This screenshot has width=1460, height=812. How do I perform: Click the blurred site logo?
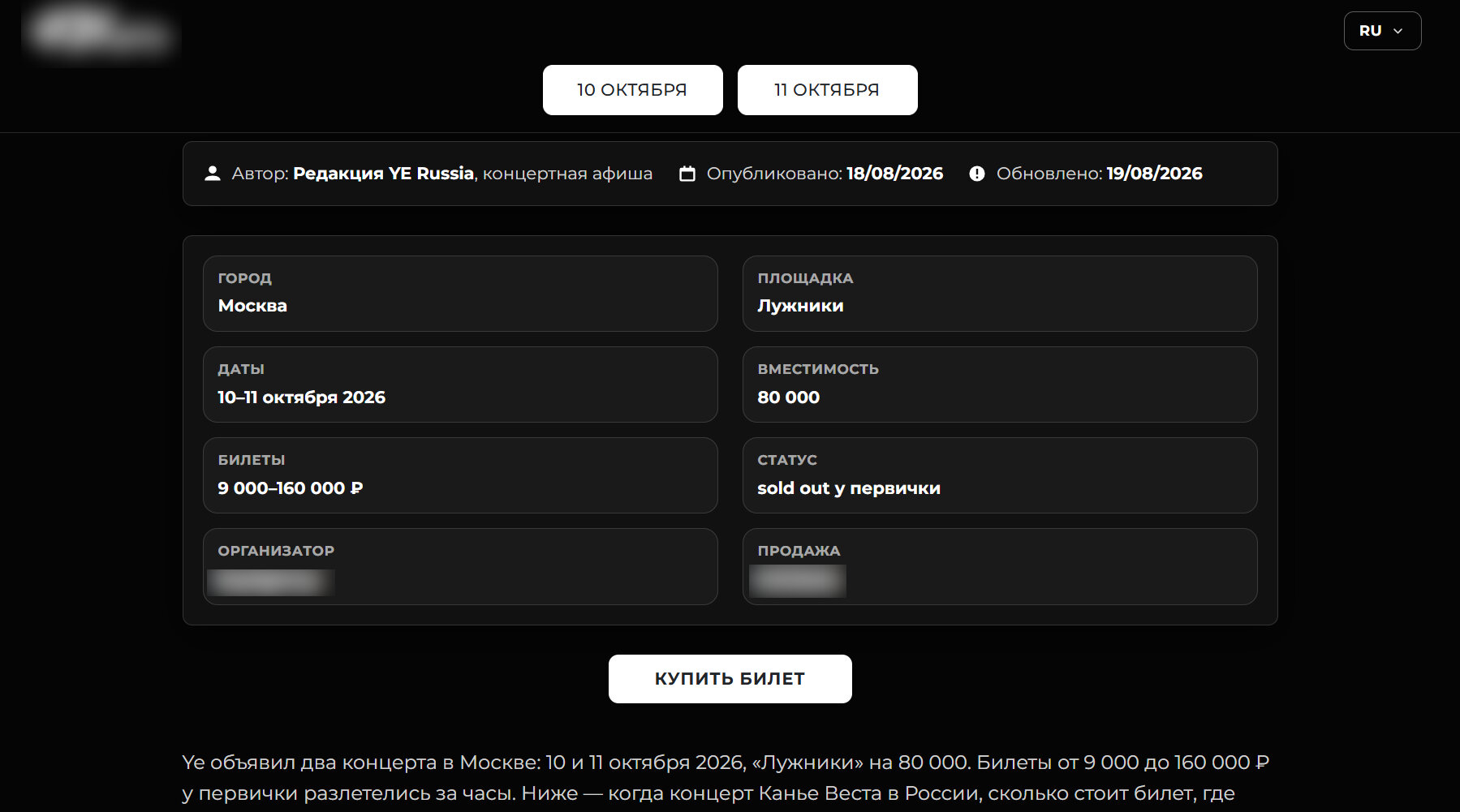point(99,32)
